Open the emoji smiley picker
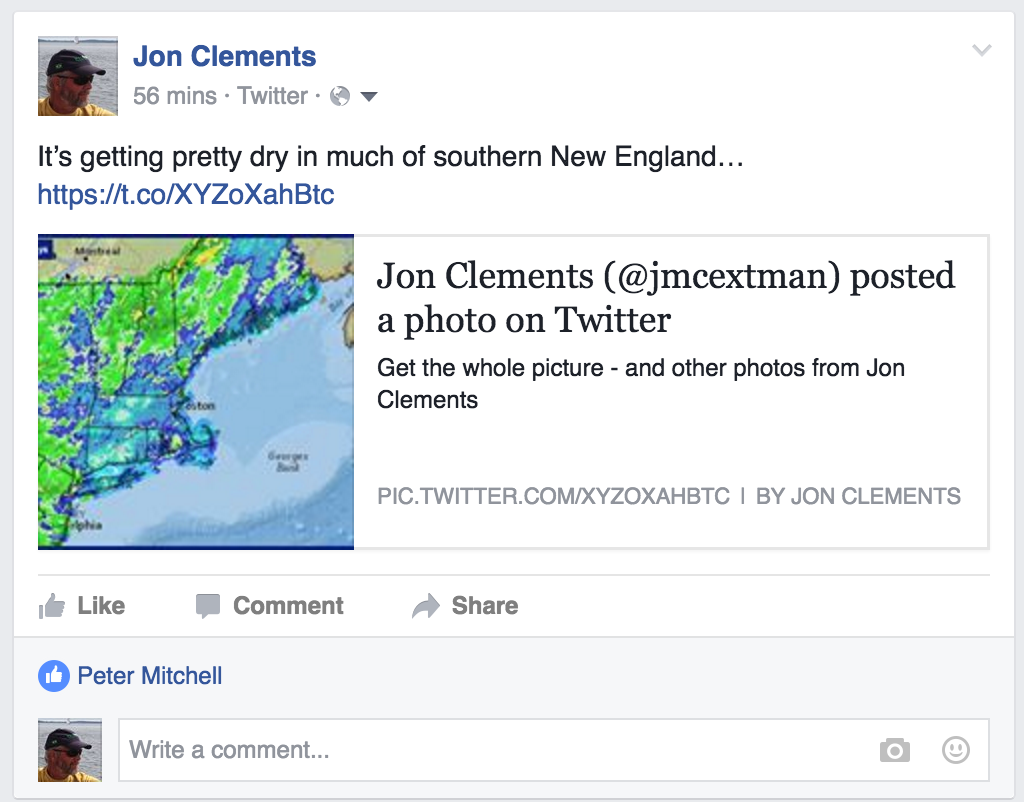1024x802 pixels. [956, 750]
